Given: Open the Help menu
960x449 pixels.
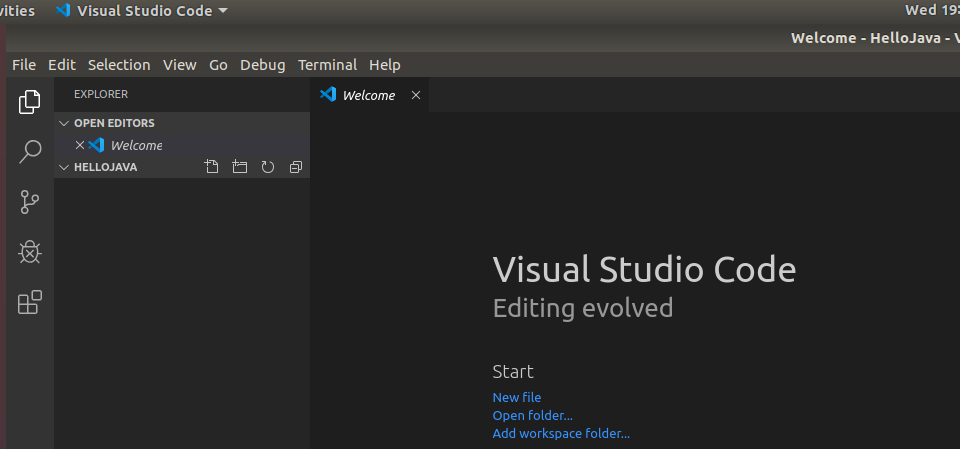Looking at the screenshot, I should point(385,65).
